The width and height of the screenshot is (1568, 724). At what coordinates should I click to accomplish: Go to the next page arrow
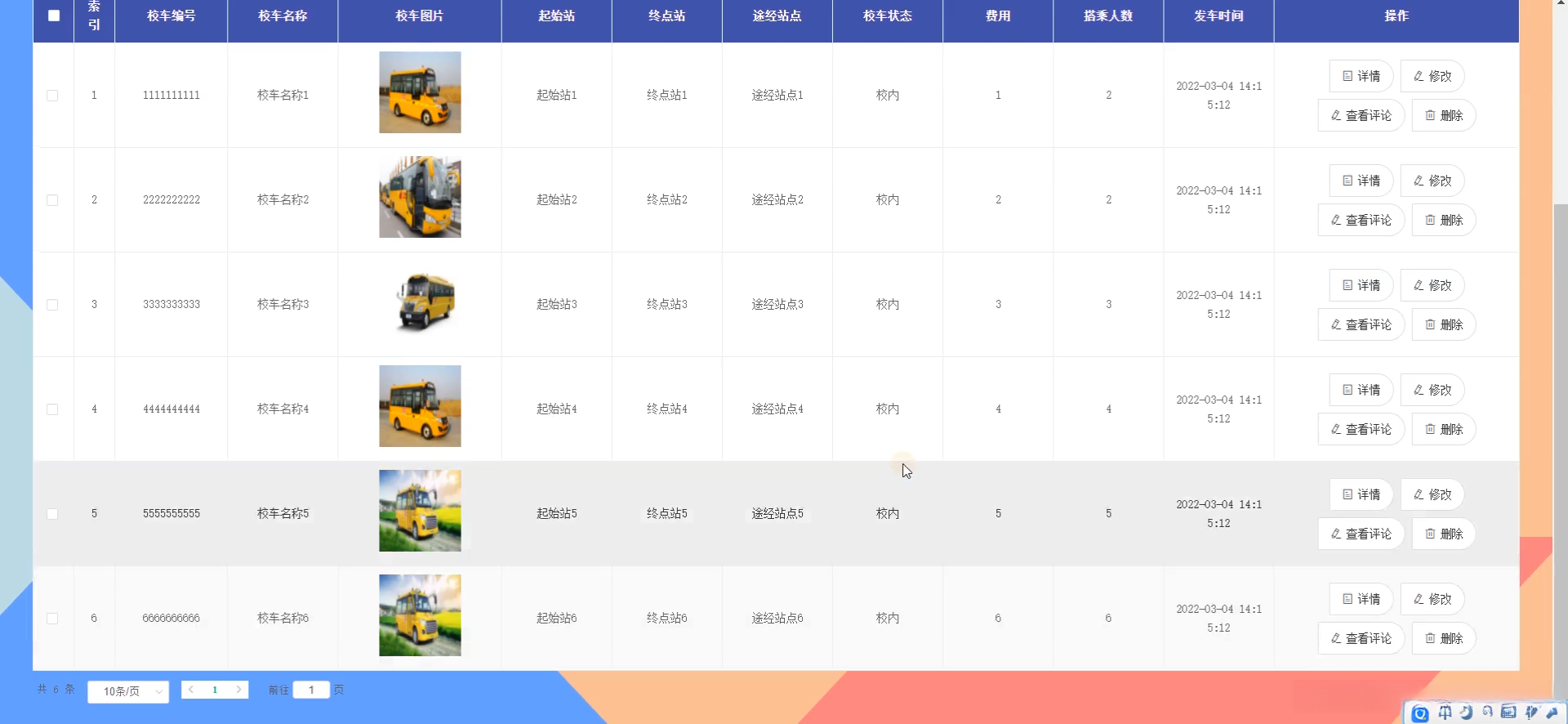238,690
